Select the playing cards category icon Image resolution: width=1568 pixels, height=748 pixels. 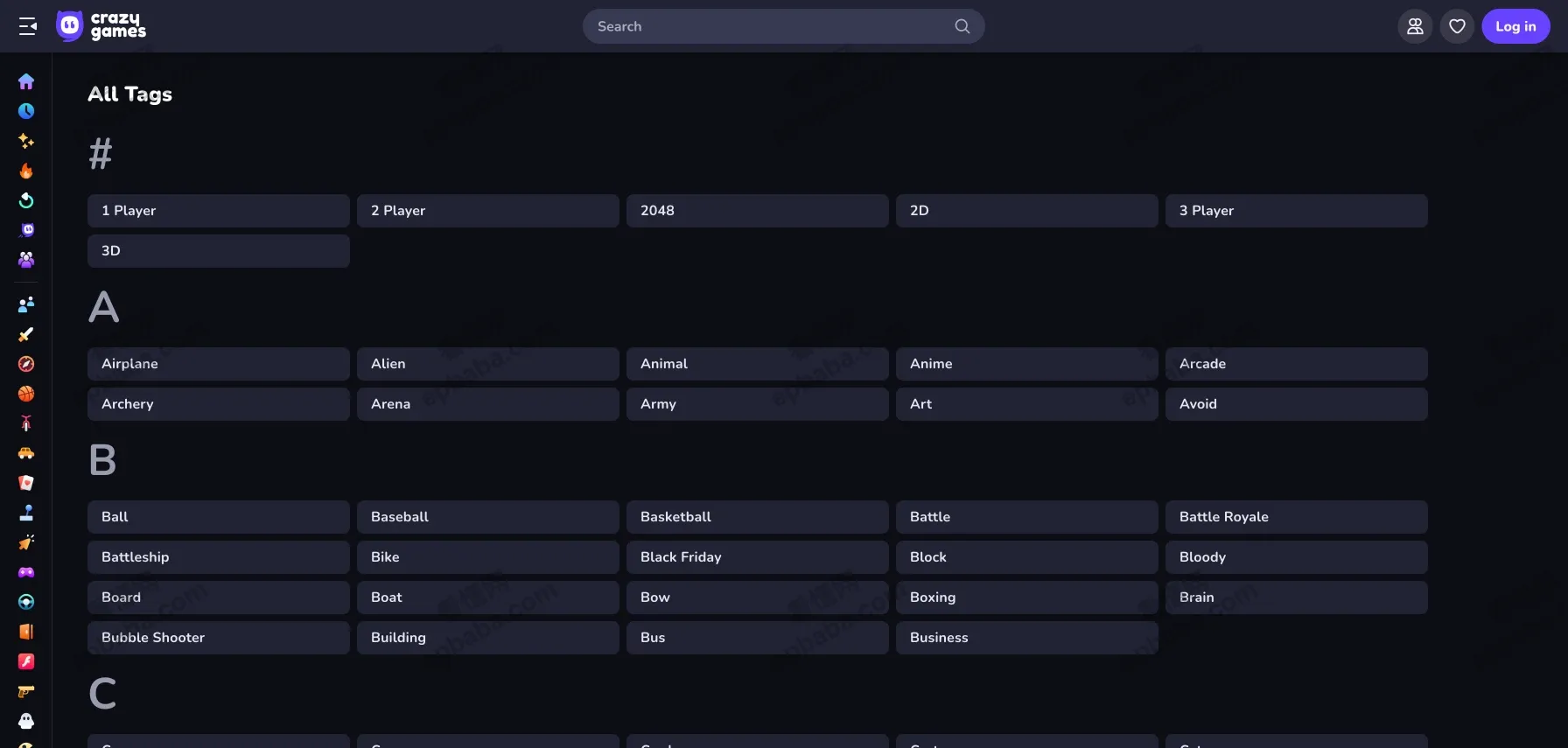26,483
